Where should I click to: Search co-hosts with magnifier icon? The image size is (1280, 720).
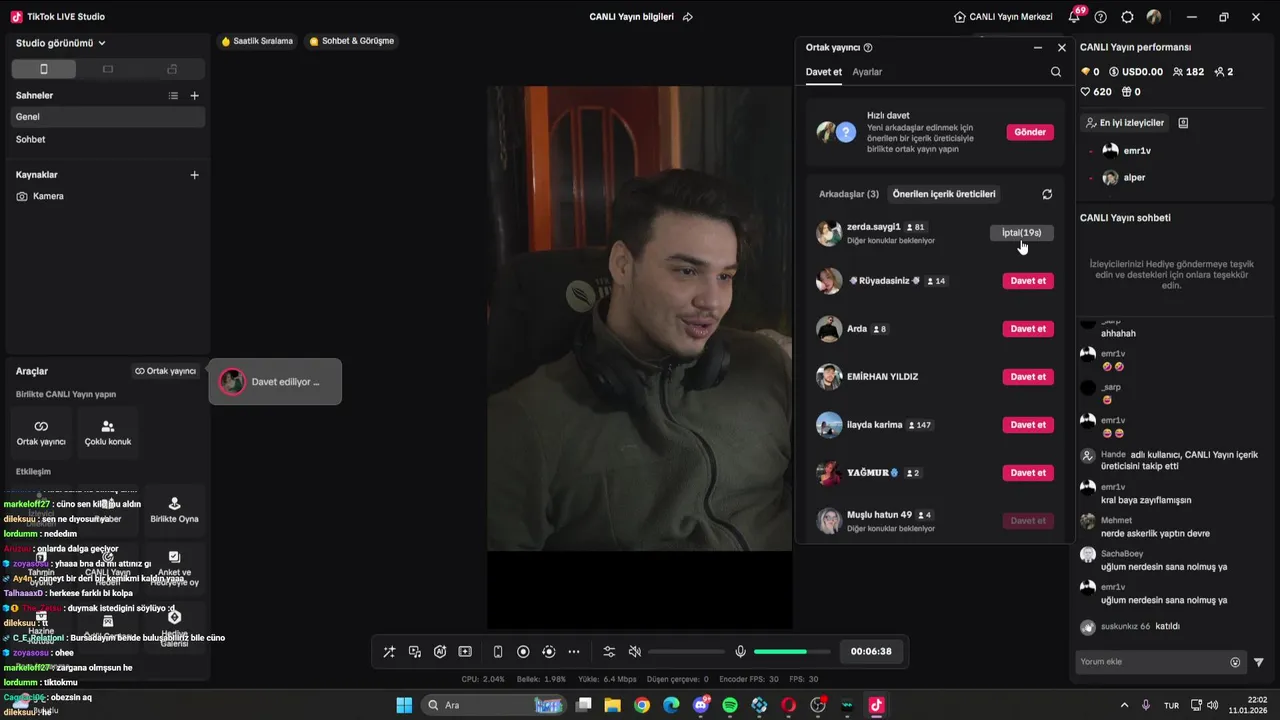click(1056, 72)
